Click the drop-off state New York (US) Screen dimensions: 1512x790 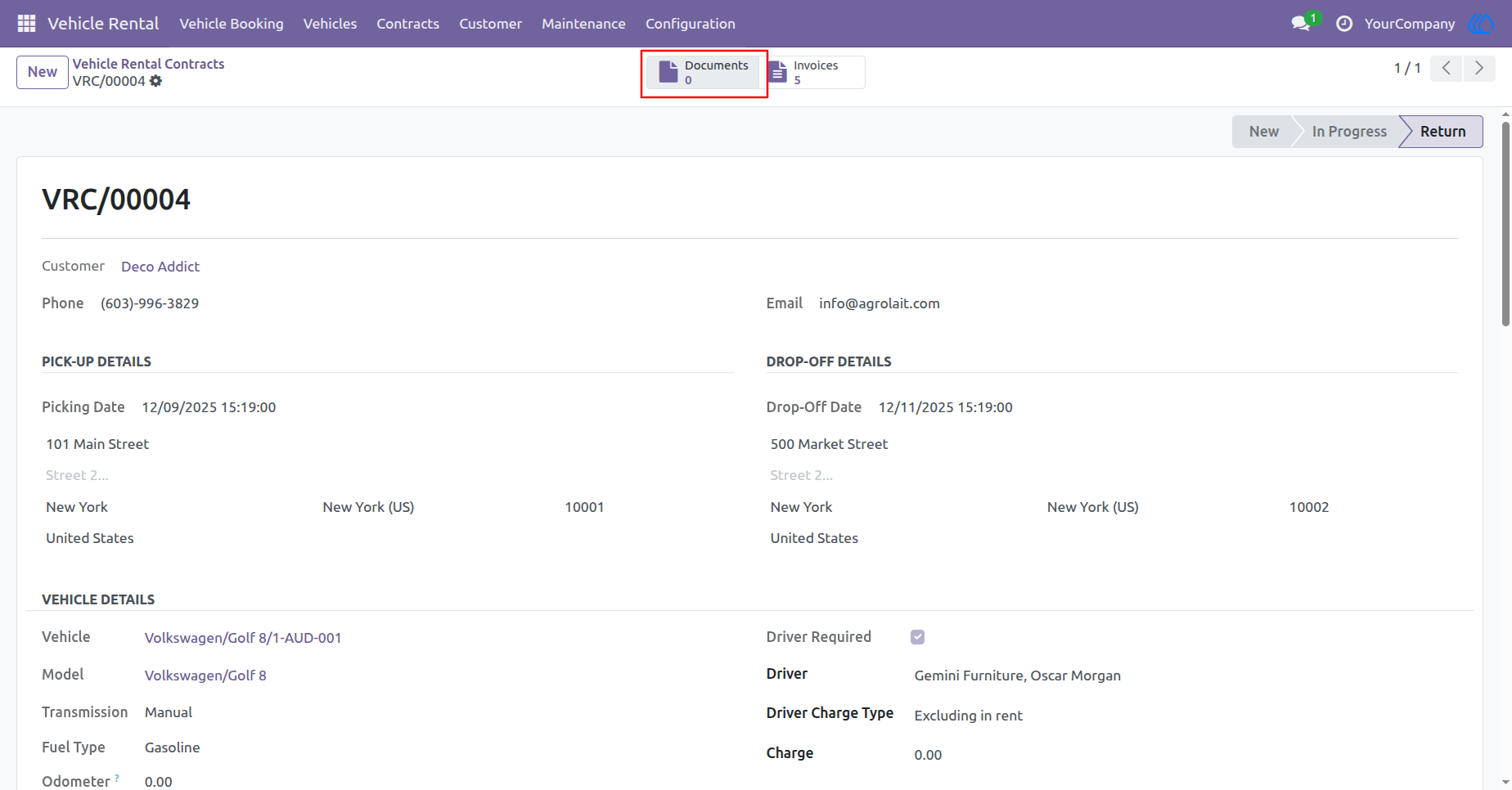pyautogui.click(x=1093, y=507)
